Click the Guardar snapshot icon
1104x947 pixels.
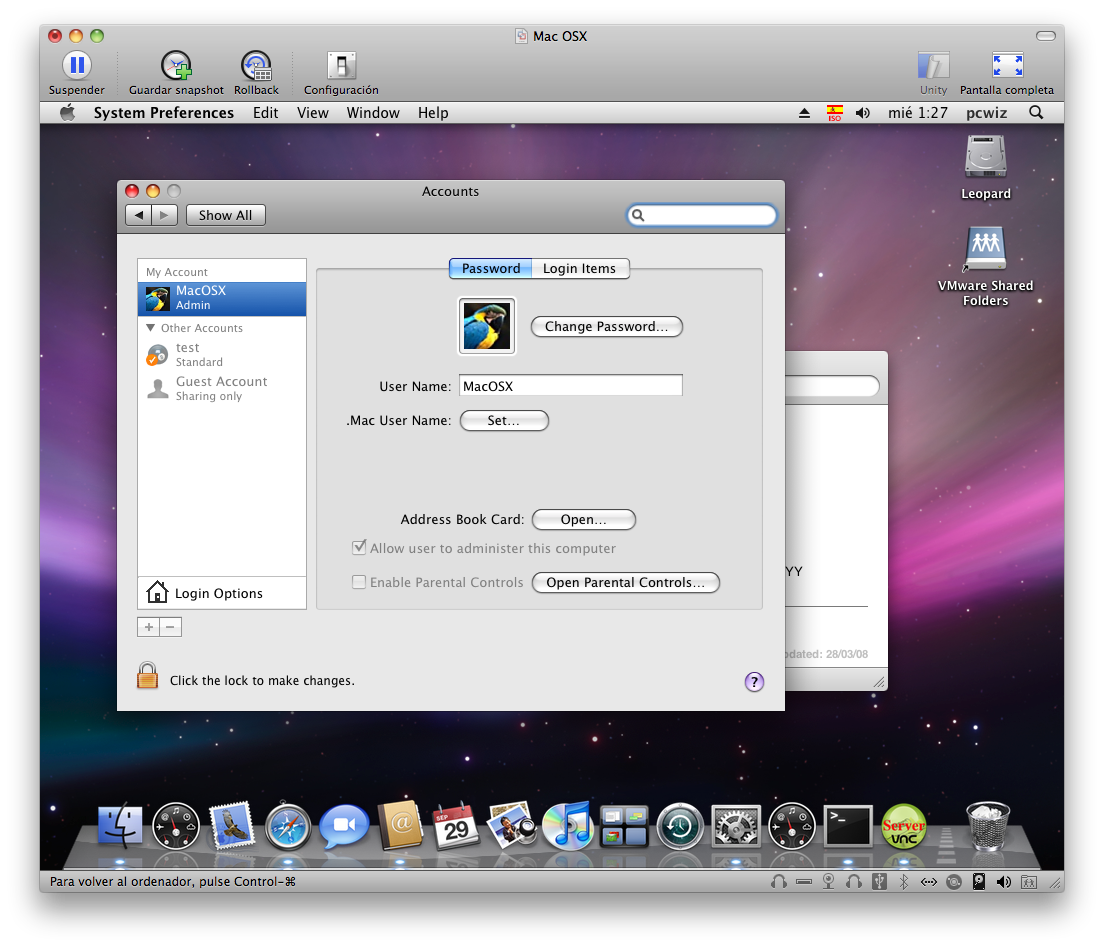[x=176, y=67]
